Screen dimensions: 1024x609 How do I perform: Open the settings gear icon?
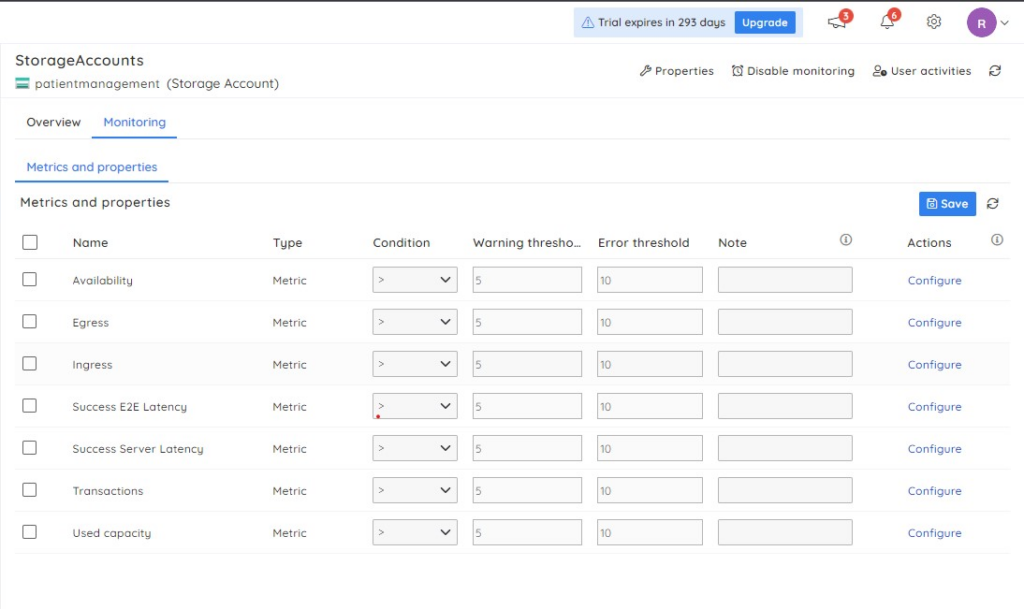[934, 22]
